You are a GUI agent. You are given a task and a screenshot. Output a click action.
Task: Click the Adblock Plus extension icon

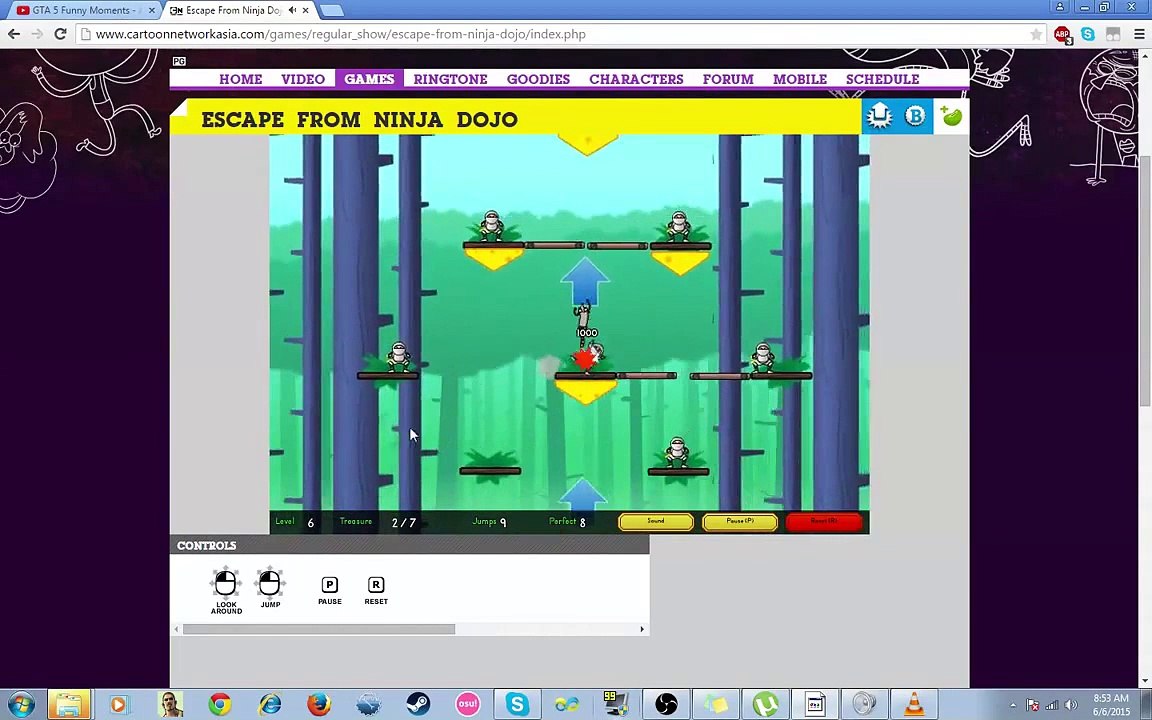coord(1062,34)
